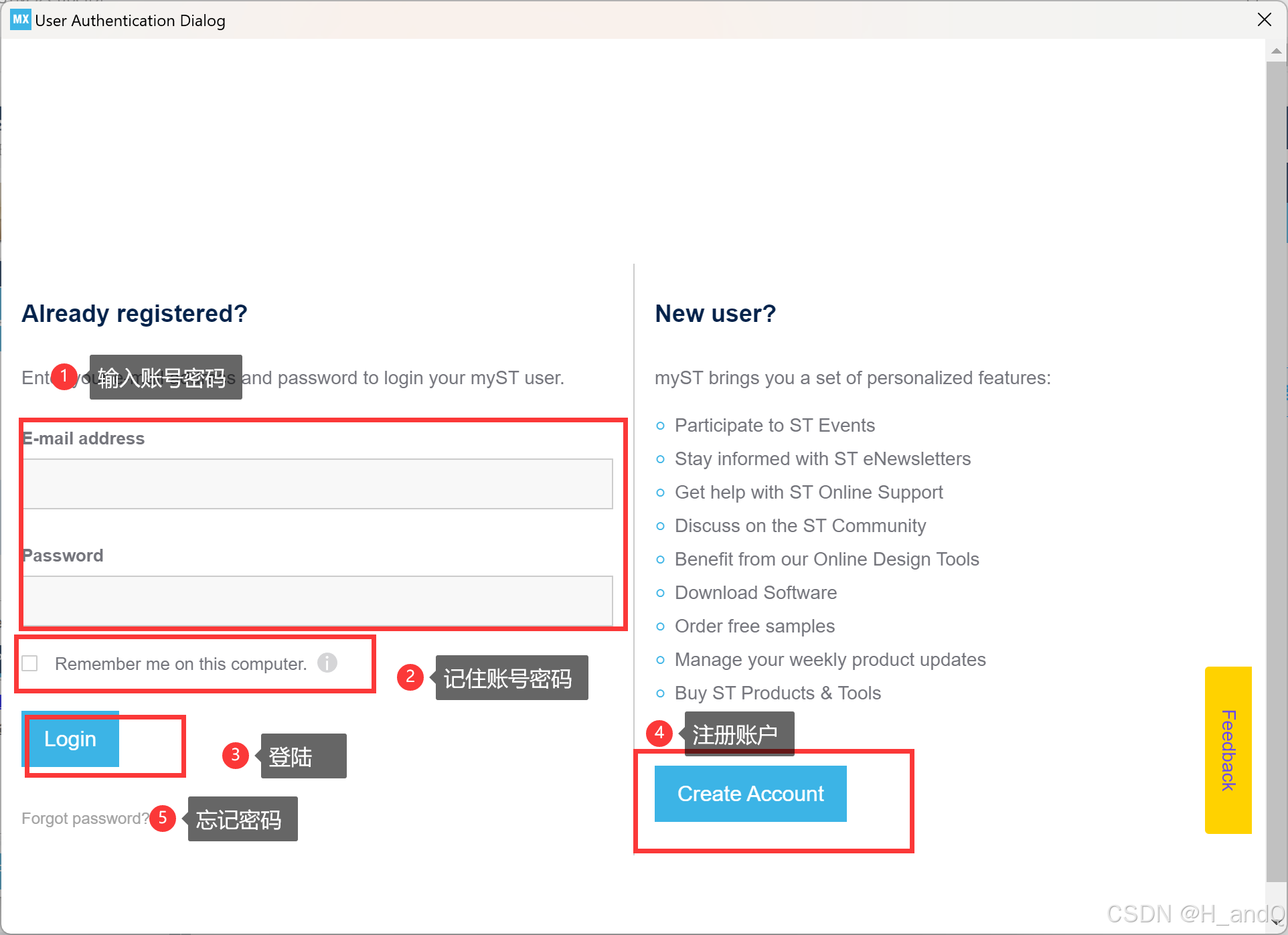1288x935 pixels.
Task: Click the scrollbar up arrow
Action: click(x=1276, y=52)
